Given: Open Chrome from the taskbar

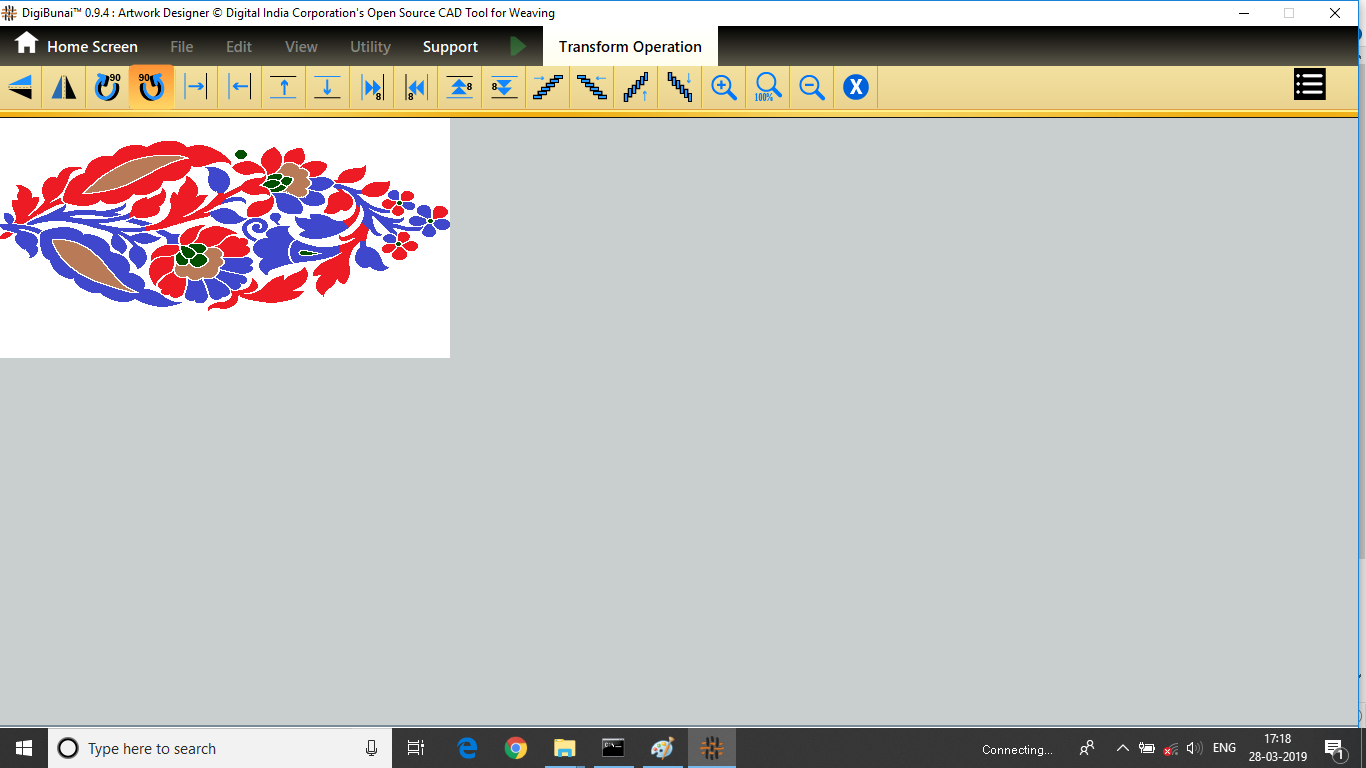Looking at the screenshot, I should tap(516, 748).
